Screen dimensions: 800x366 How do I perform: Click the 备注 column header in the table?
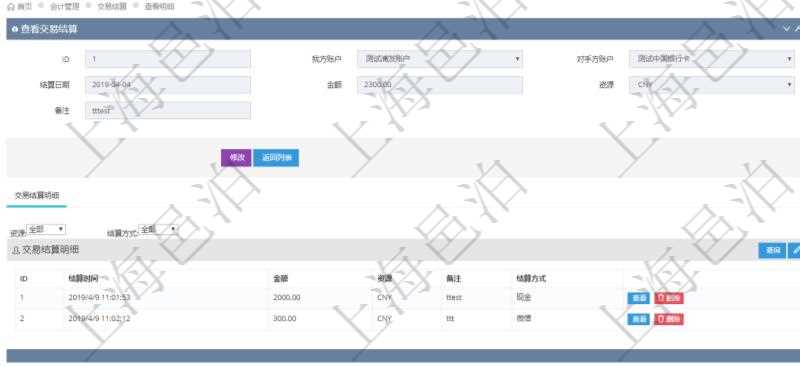click(453, 279)
